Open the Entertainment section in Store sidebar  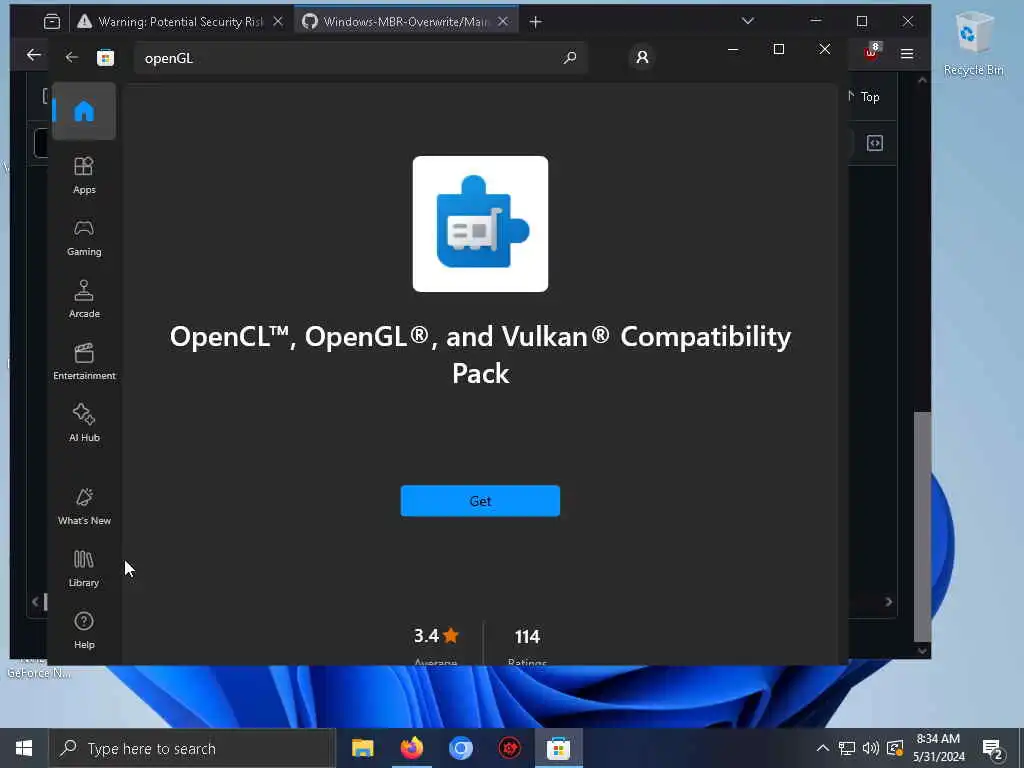[x=84, y=362]
